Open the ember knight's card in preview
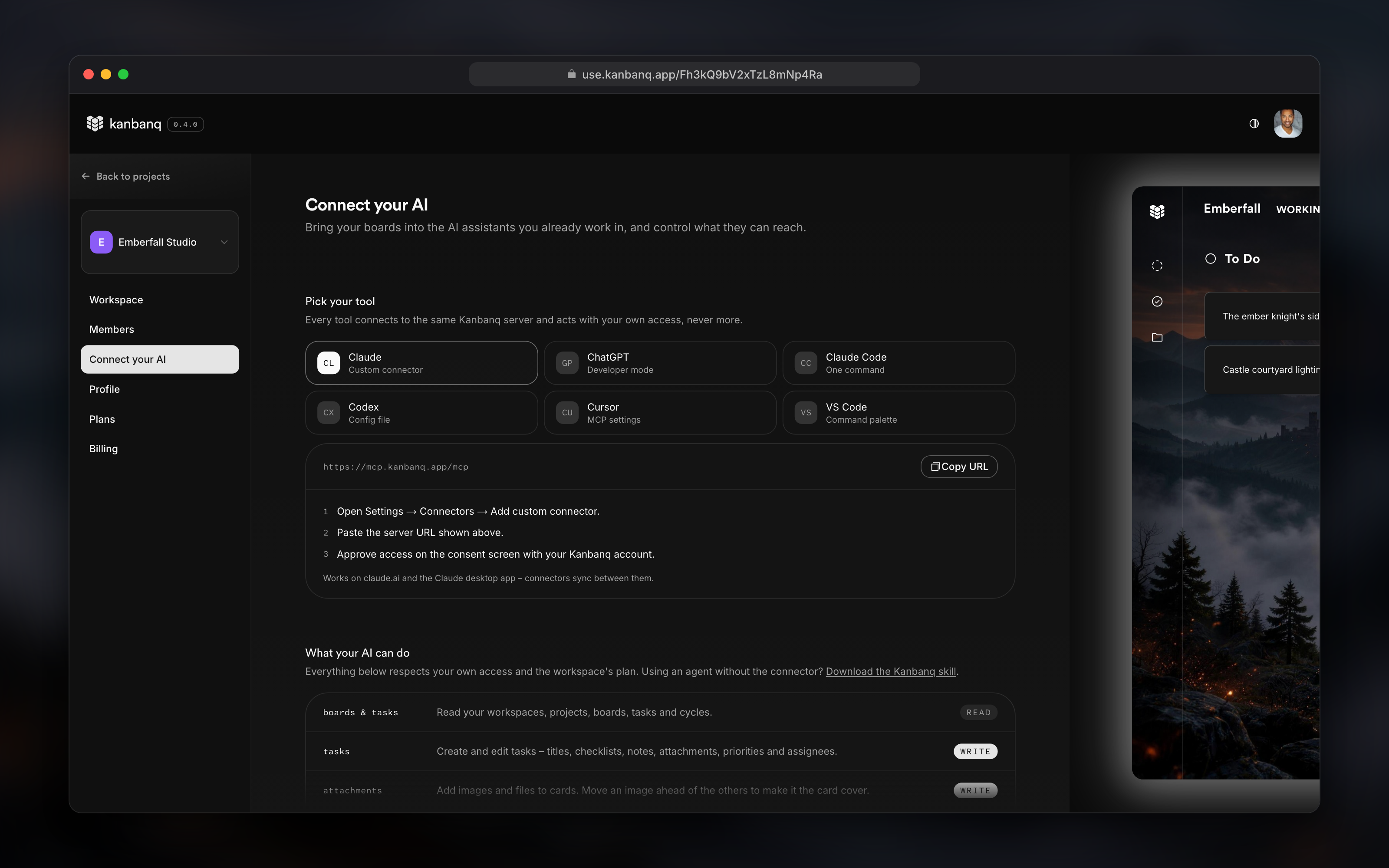The image size is (1389, 868). click(1262, 316)
